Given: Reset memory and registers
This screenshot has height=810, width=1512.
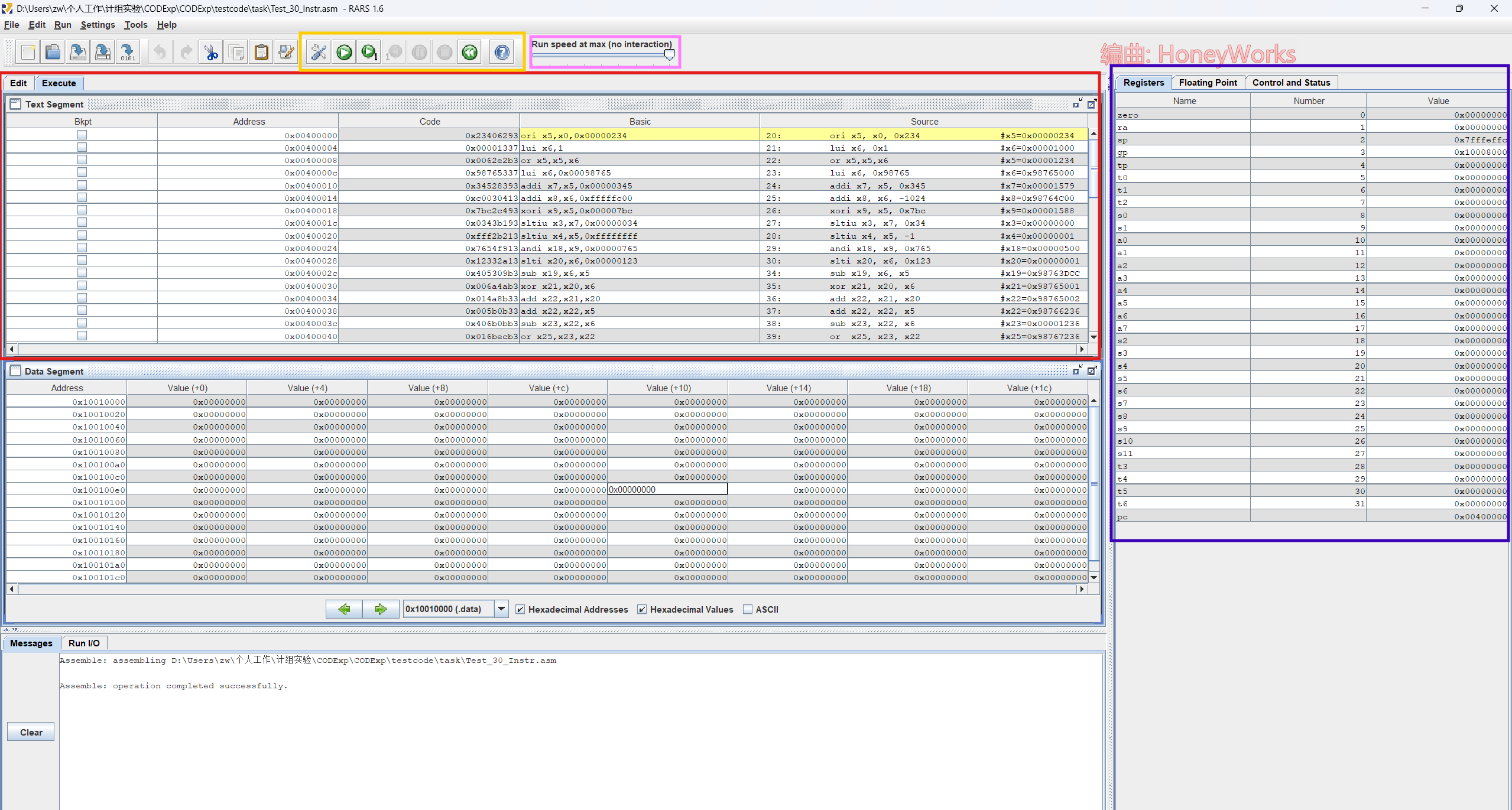Looking at the screenshot, I should (469, 53).
